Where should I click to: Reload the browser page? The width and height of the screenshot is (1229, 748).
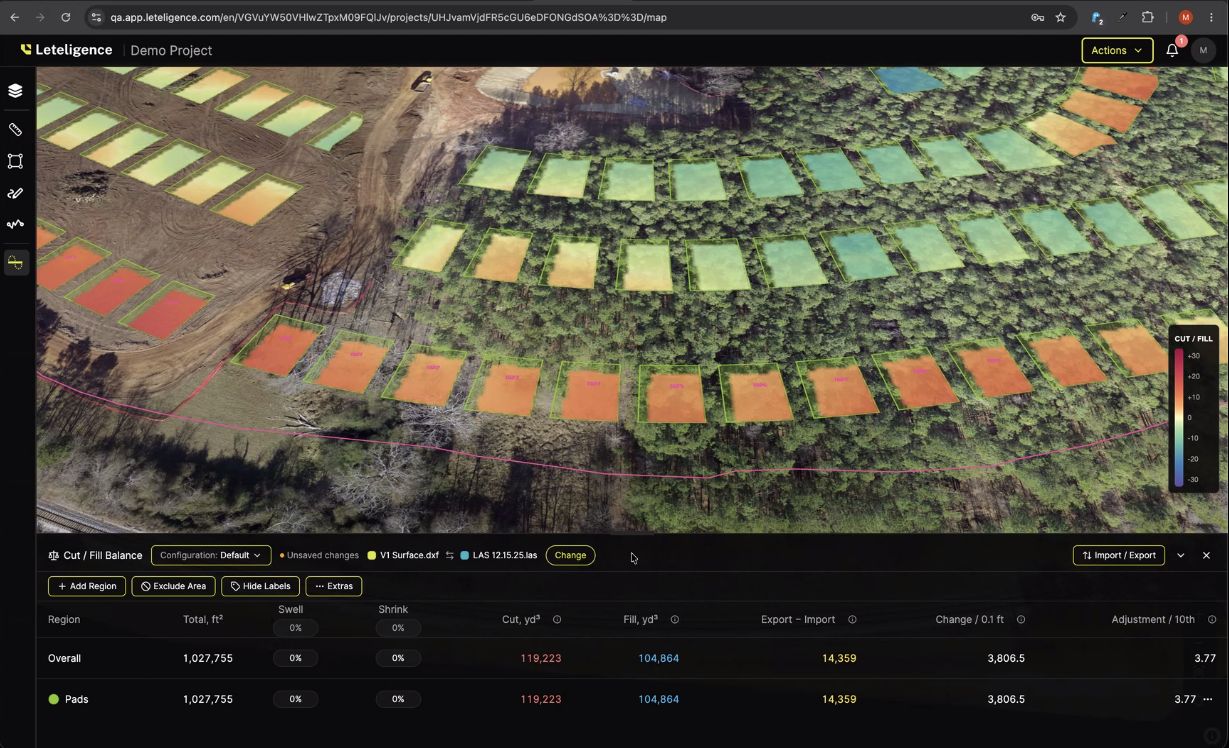pos(66,17)
